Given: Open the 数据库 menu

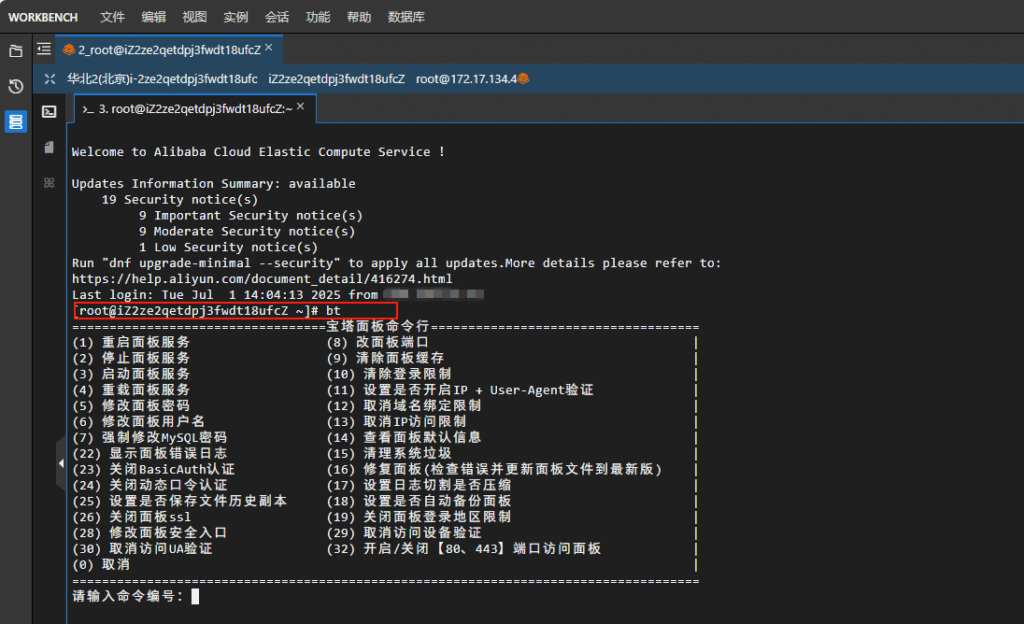Looking at the screenshot, I should [x=406, y=17].
